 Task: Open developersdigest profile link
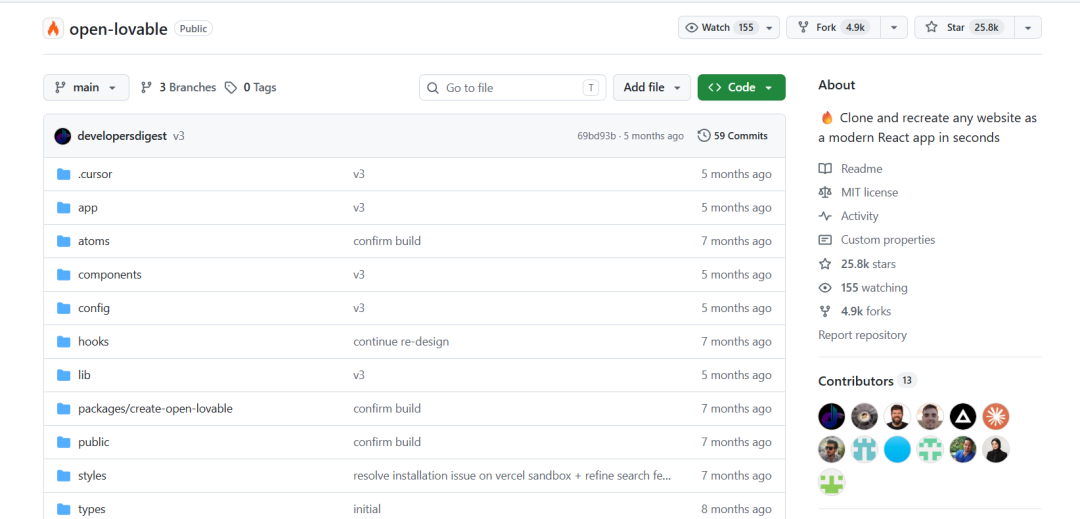coord(123,136)
